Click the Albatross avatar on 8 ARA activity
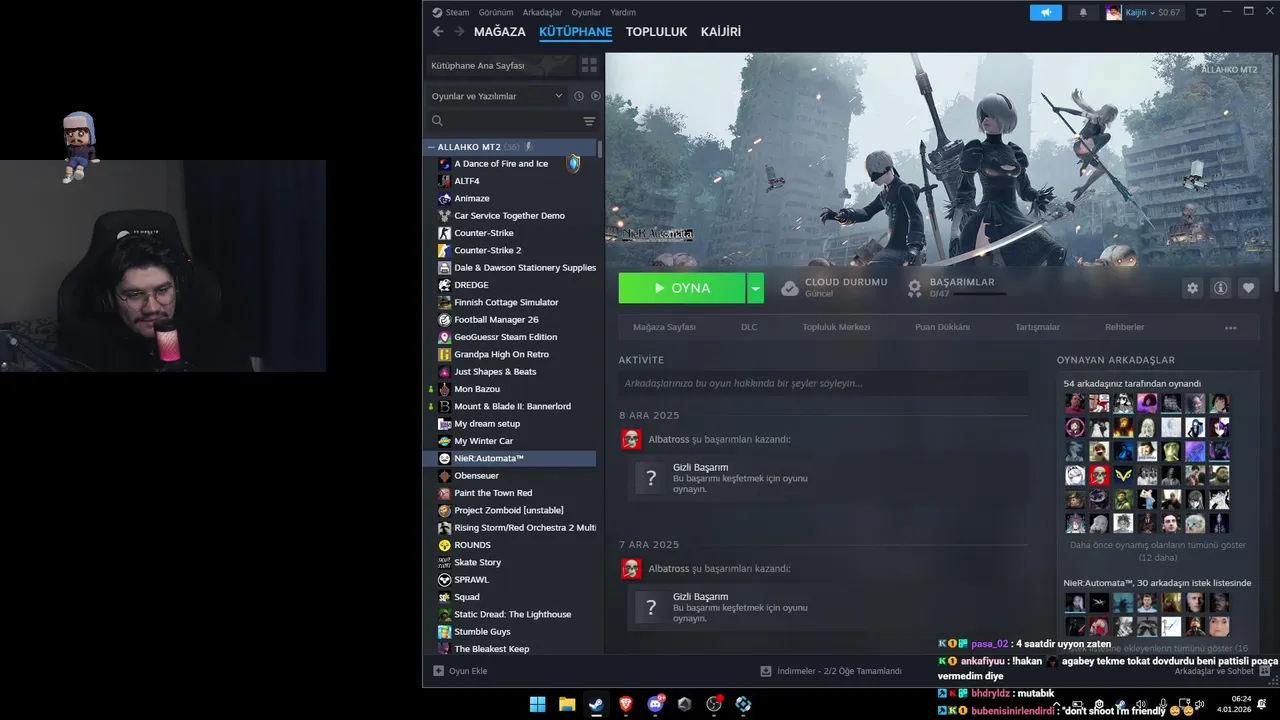Image resolution: width=1280 pixels, height=720 pixels. tap(631, 439)
